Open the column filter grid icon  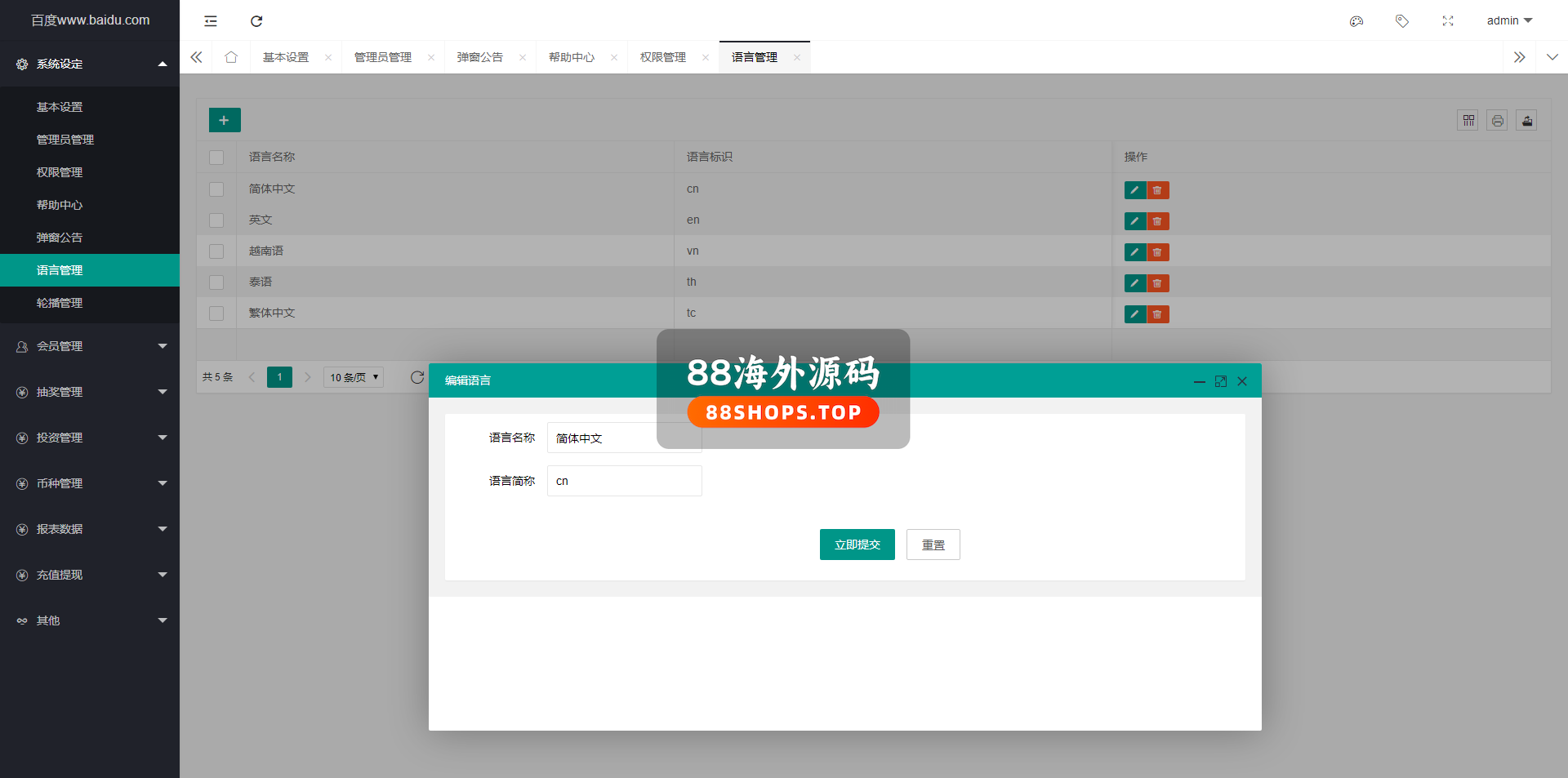click(x=1468, y=121)
